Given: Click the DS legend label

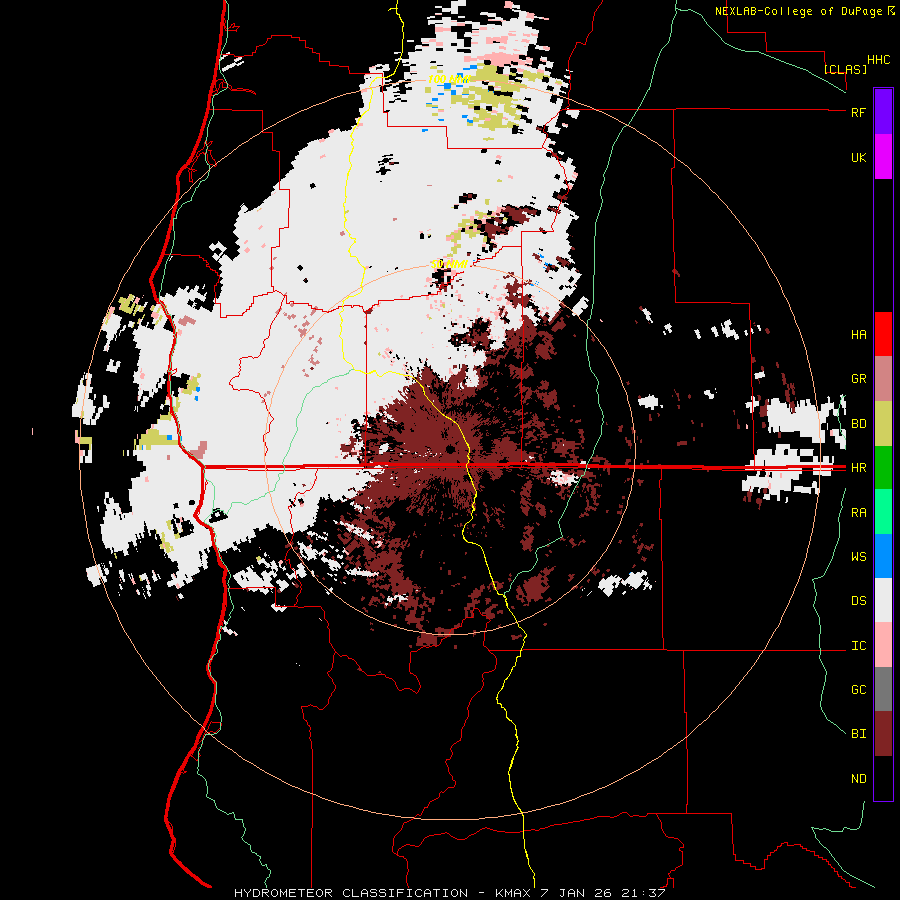Looking at the screenshot, I should pos(858,601).
